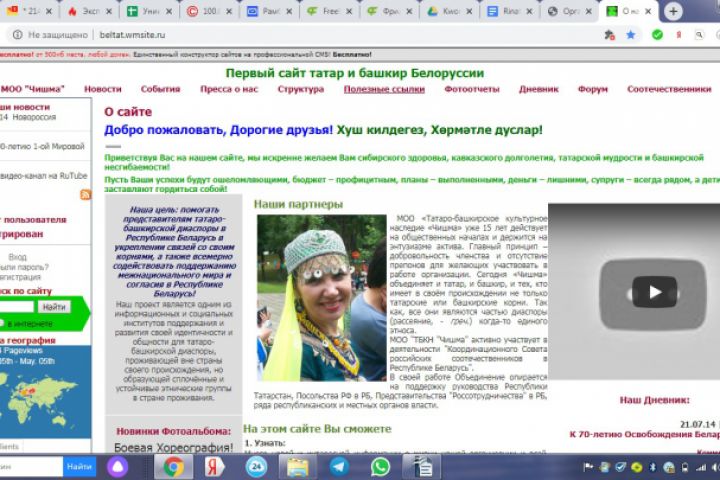This screenshot has width=720, height=480.
Task: Select the в интернете search radio option
Action: pos(2,323)
